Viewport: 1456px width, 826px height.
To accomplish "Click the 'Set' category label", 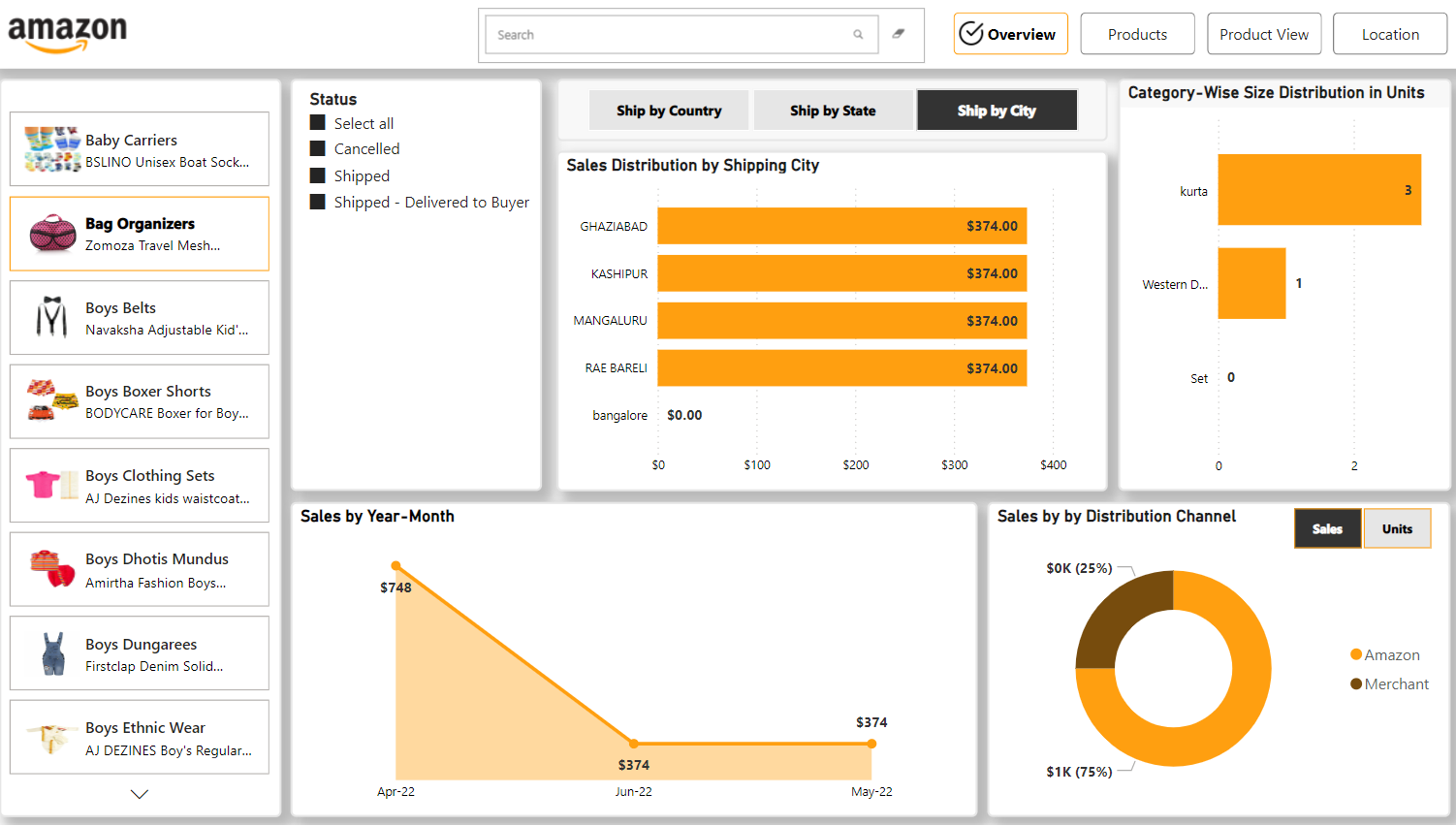I will pos(1199,378).
